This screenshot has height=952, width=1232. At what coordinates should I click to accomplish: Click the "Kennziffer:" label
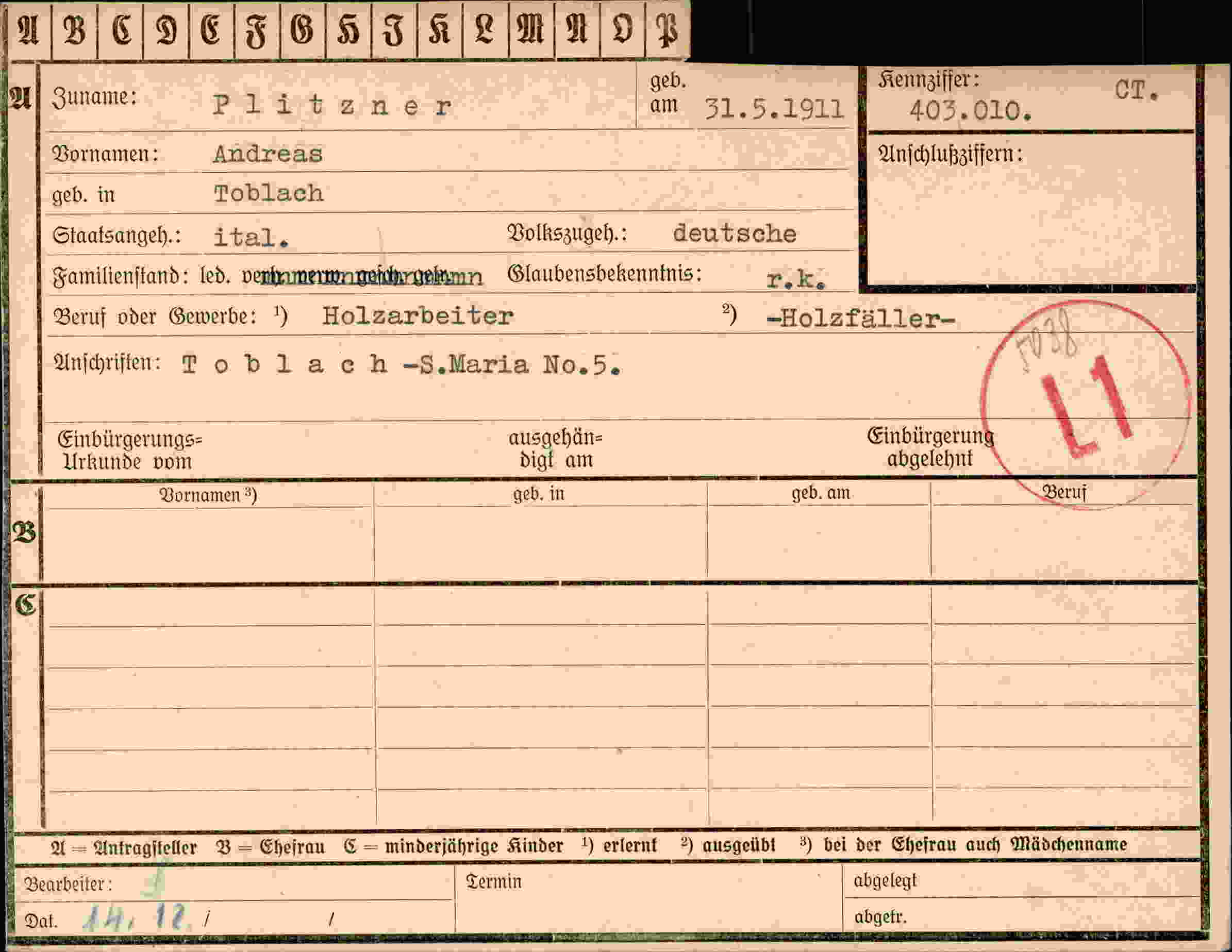click(928, 80)
